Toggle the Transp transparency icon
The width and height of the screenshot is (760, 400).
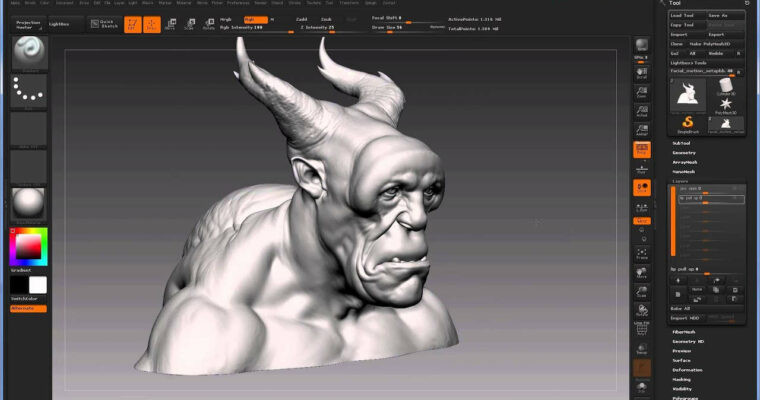click(642, 349)
